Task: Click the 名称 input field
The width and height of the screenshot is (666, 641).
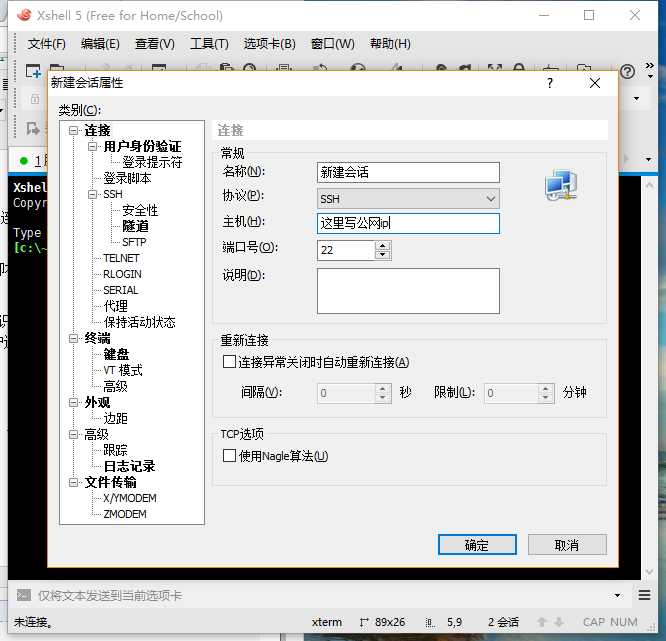Action: tap(408, 172)
